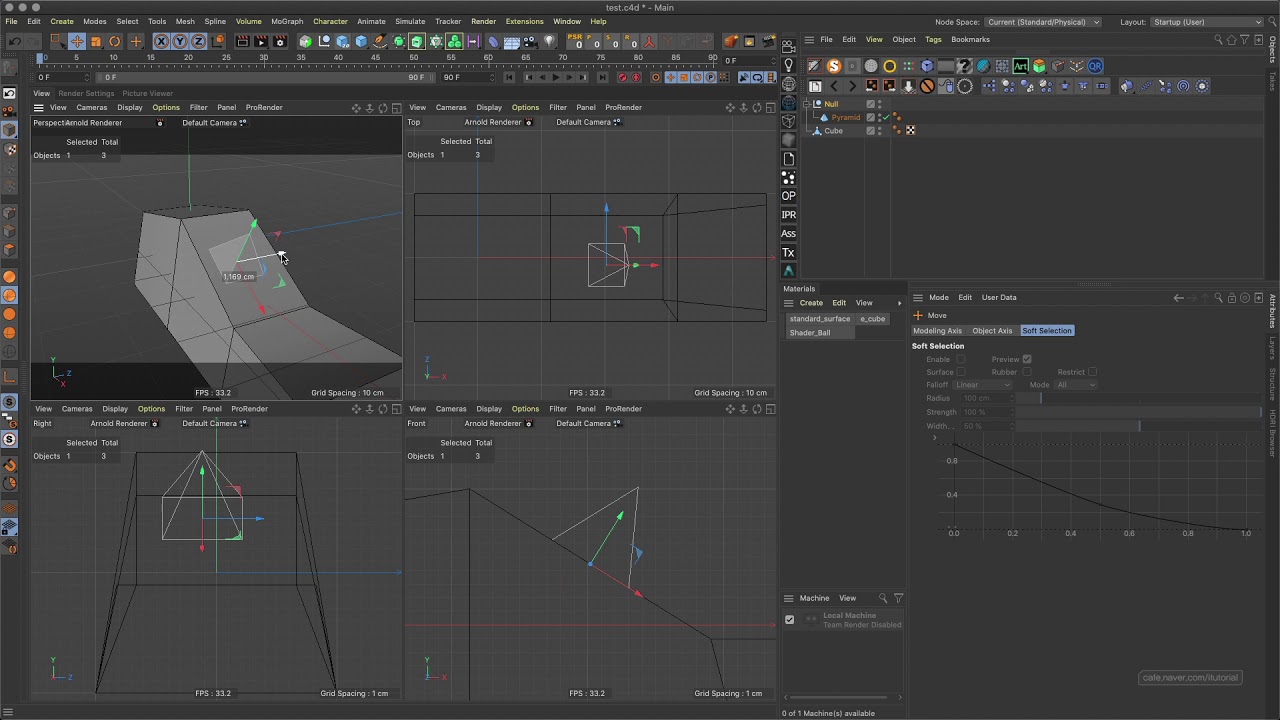Open the Object Axis tab
This screenshot has height=720, width=1280.
992,331
